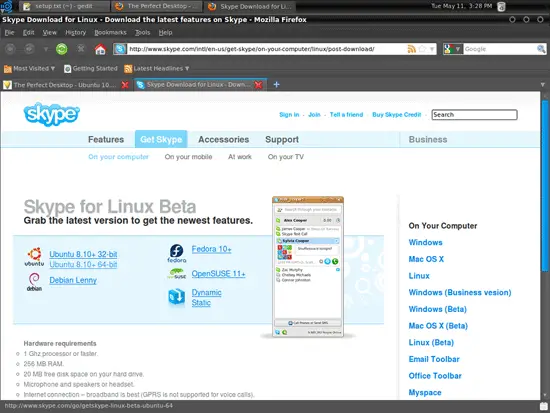Screen dimensions: 550x413
Task: Click the blue download box icon
Action: tap(176, 297)
